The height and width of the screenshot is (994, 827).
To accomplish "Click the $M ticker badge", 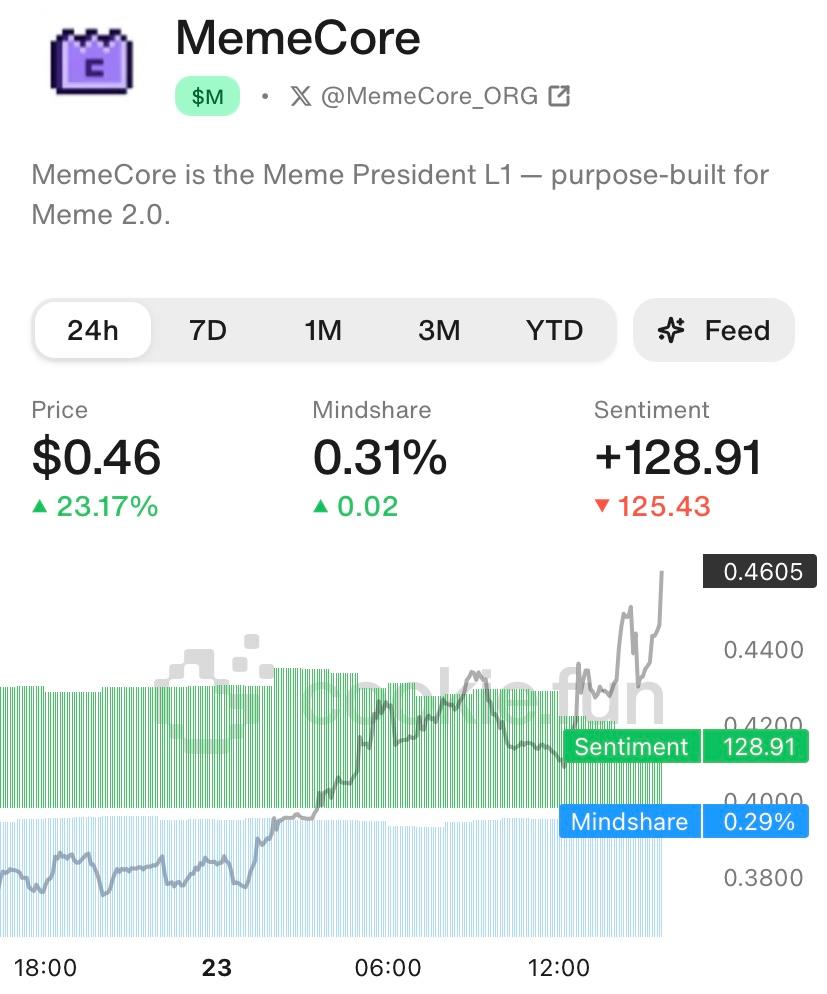I will click(x=208, y=97).
